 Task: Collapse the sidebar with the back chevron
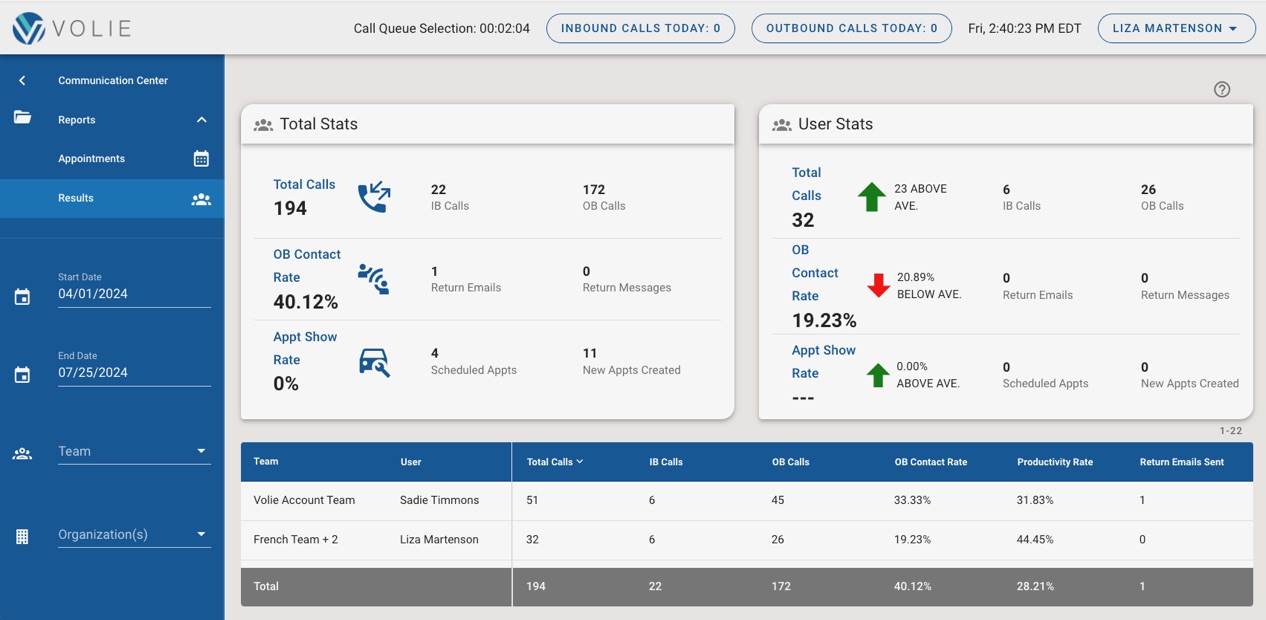(x=20, y=80)
